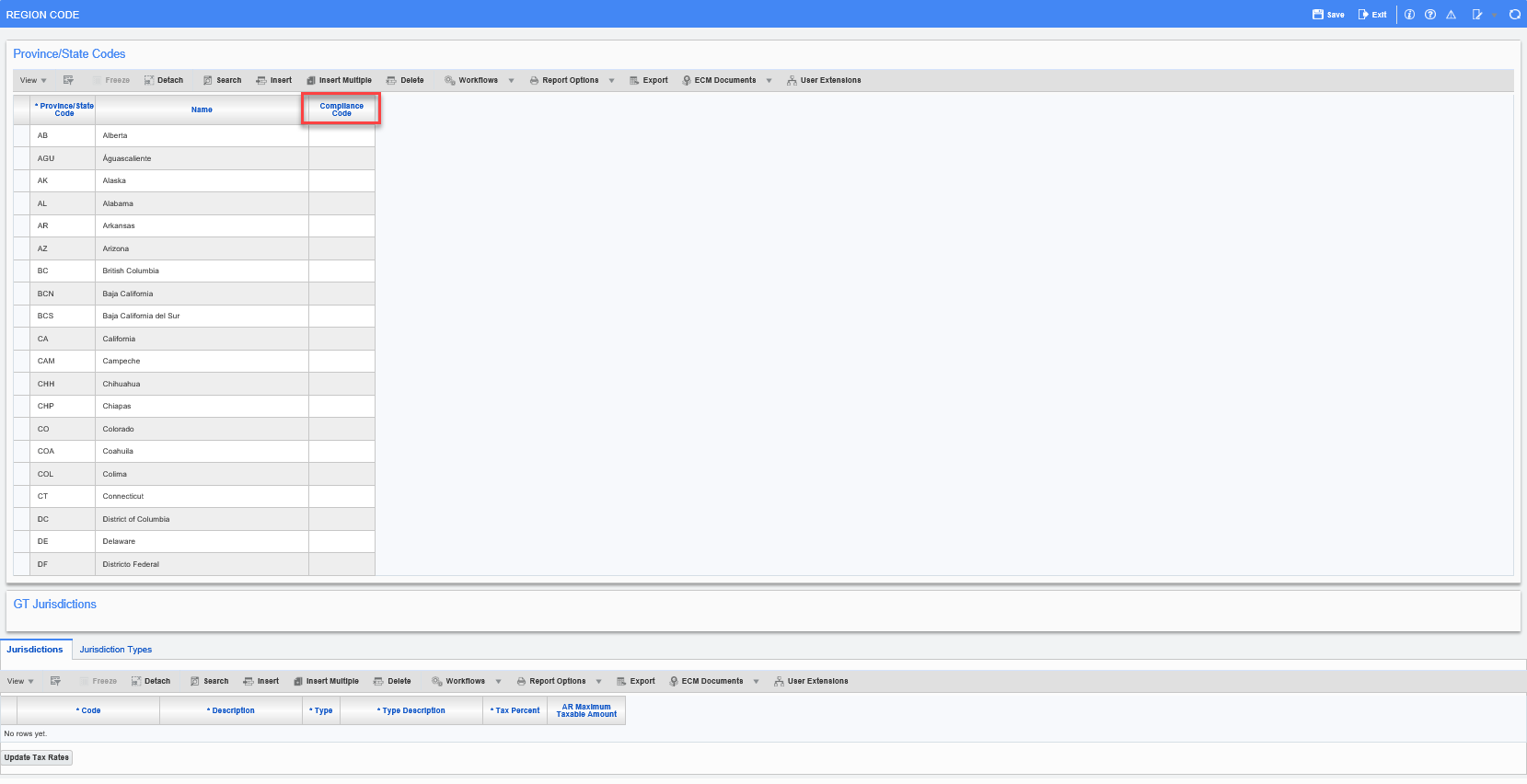The image size is (1527, 784).
Task: Open the View dropdown in Province/State toolbar
Action: tap(33, 80)
